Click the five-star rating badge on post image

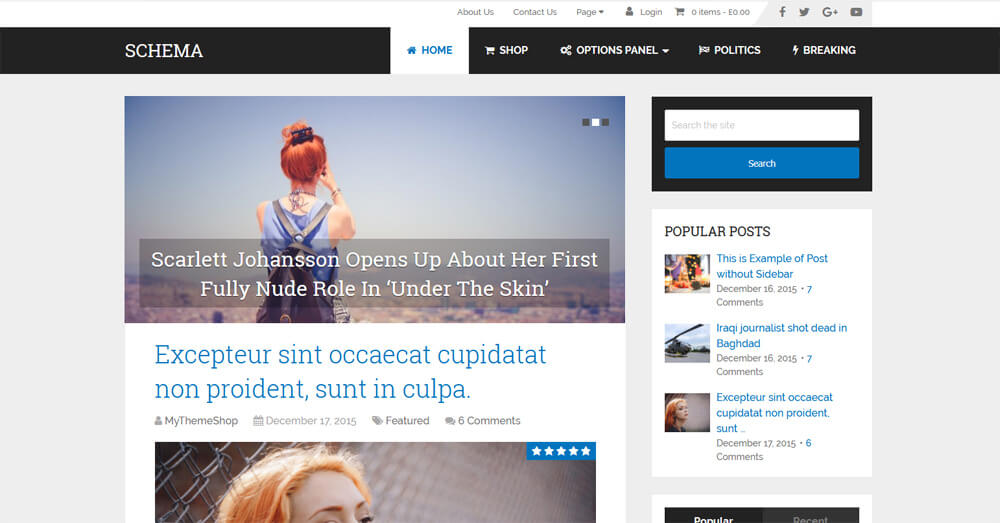561,451
